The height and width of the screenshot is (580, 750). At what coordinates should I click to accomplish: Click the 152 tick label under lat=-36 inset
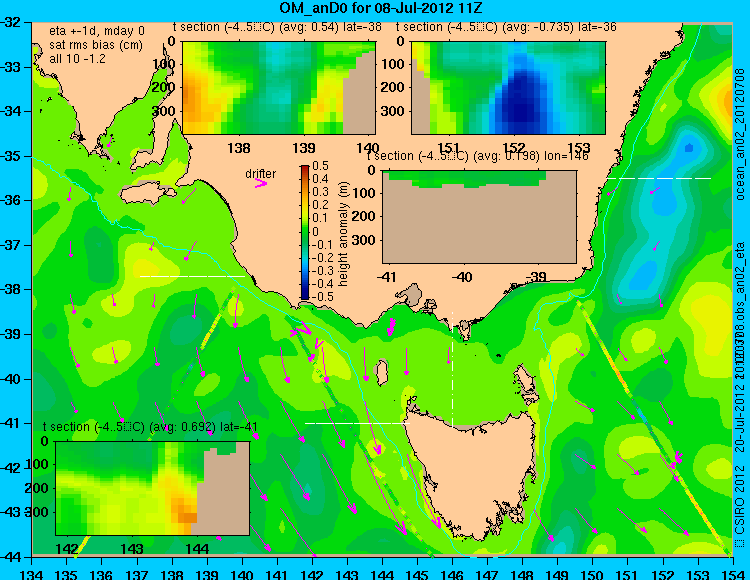(514, 147)
